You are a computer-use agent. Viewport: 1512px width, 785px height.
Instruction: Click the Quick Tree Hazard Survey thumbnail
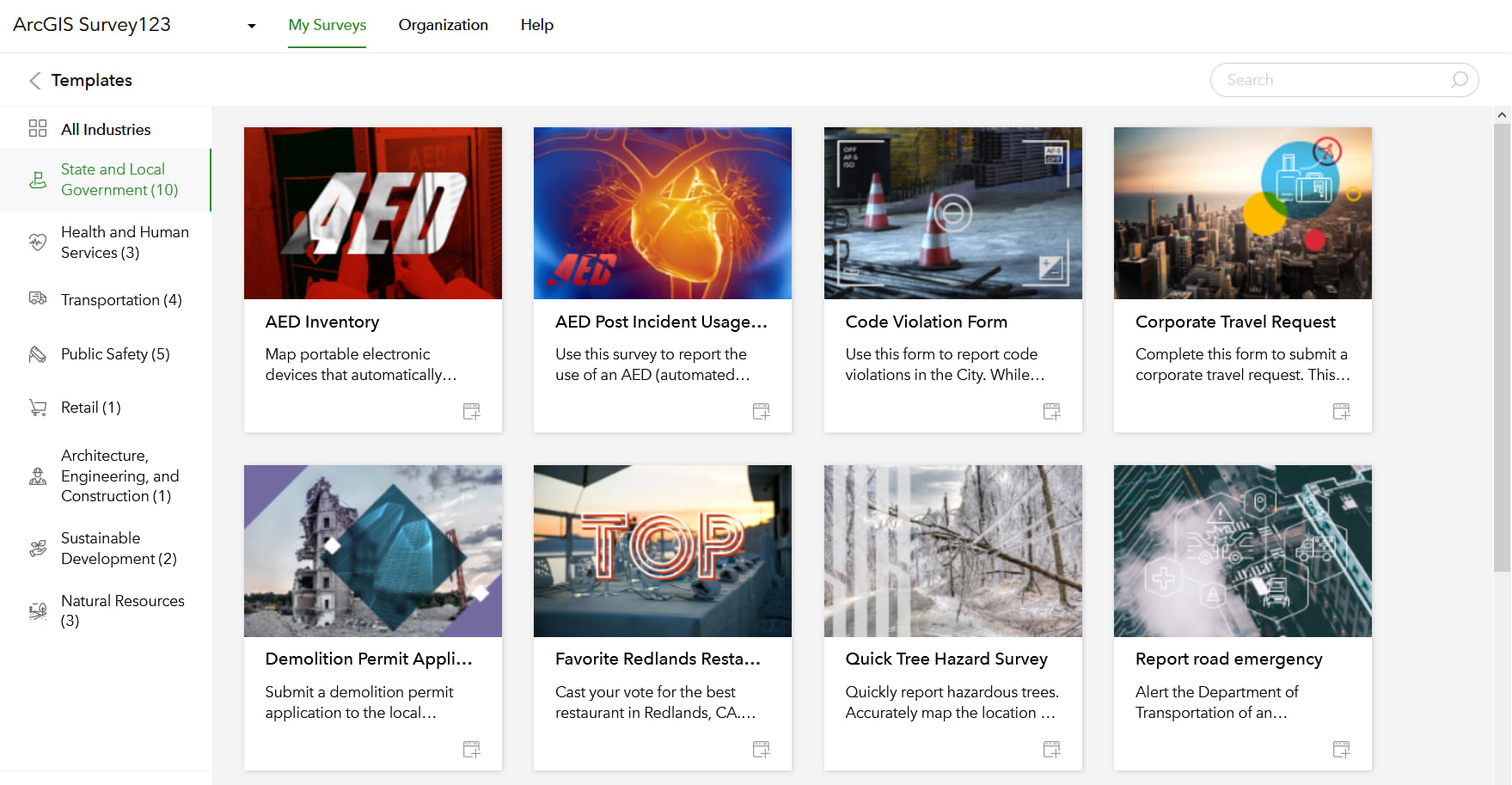point(952,551)
